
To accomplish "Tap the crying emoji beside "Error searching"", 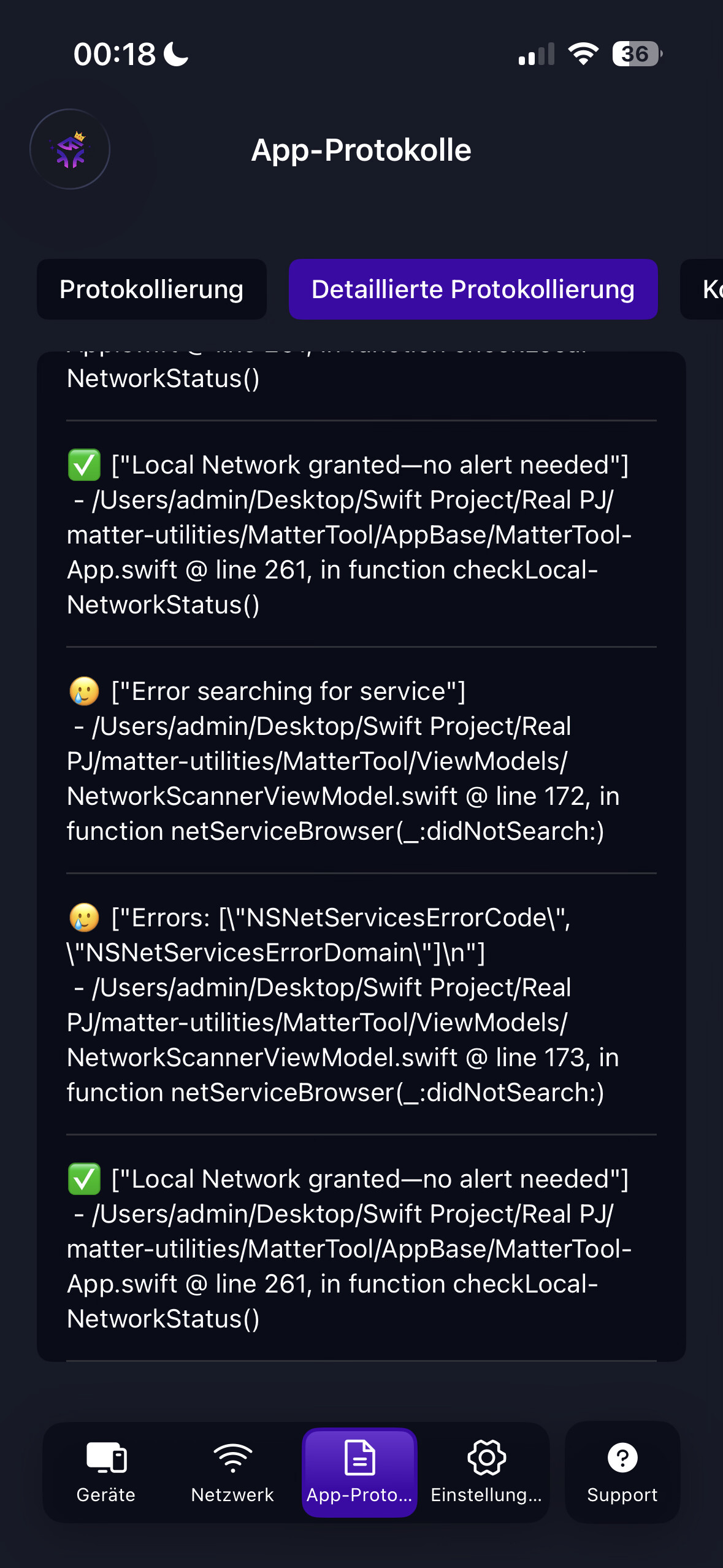I will pos(84,691).
